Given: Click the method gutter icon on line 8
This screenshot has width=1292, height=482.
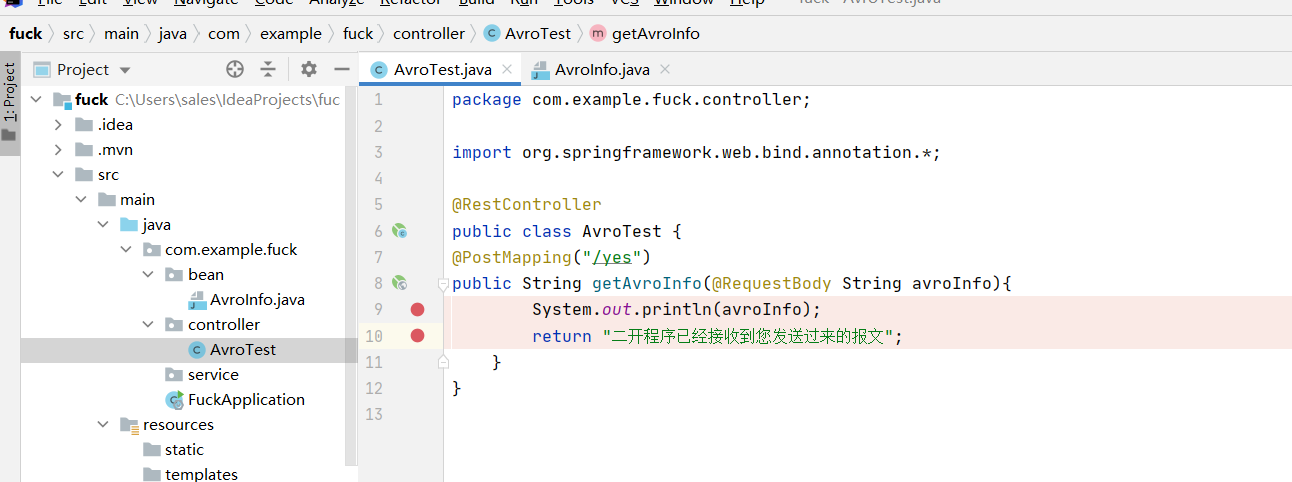Looking at the screenshot, I should tap(399, 283).
